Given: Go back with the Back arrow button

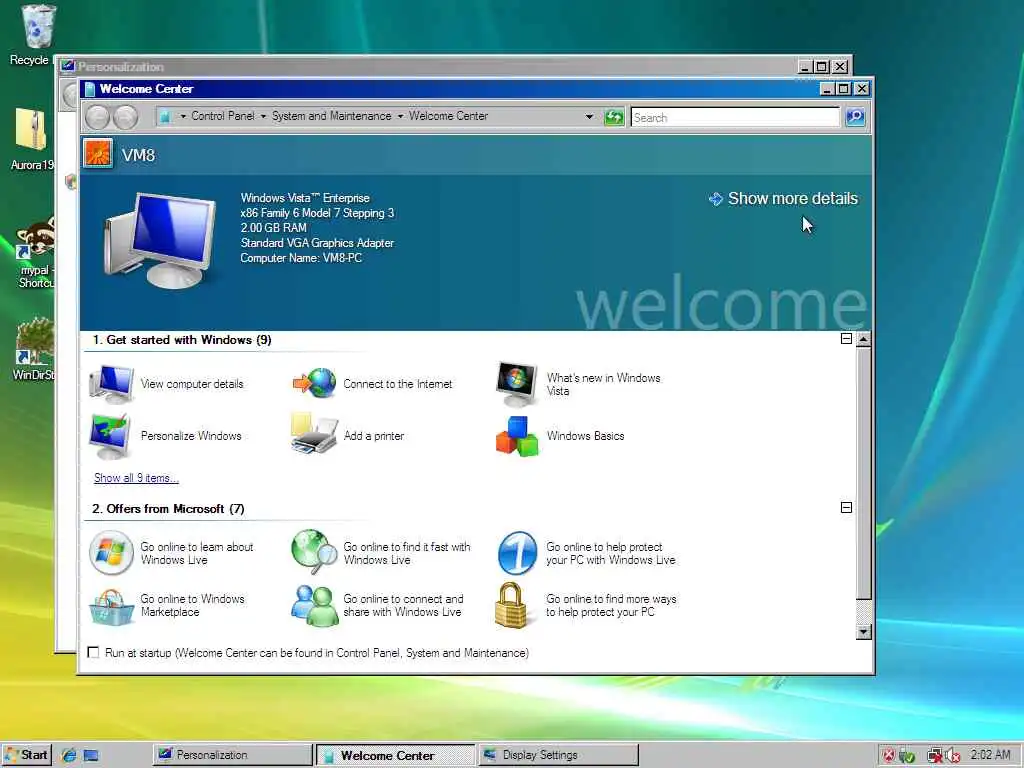Looking at the screenshot, I should 97,117.
